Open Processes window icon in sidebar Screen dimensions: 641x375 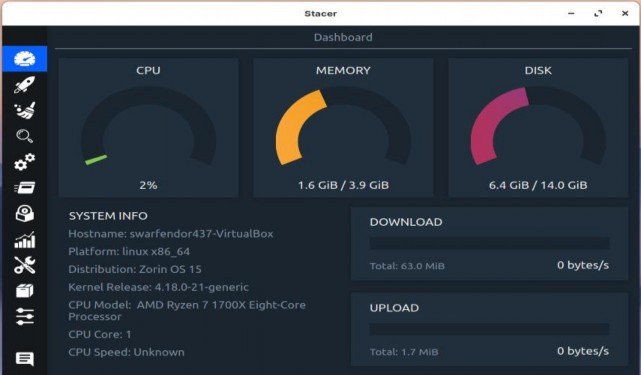[x=25, y=188]
